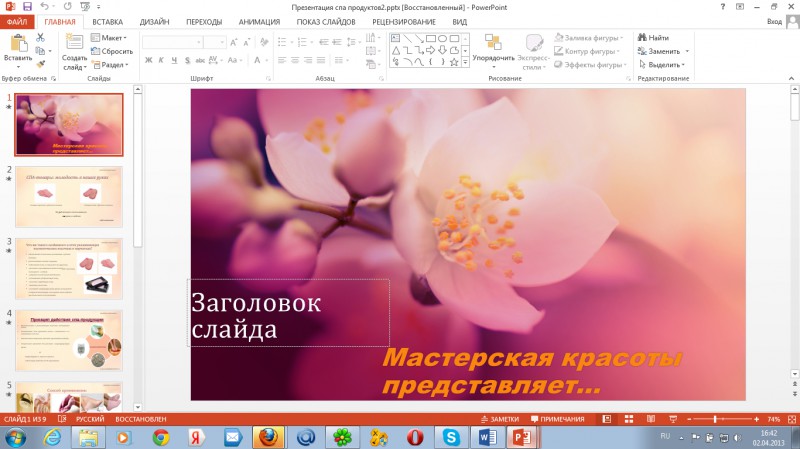The image size is (800, 449).
Task: Increase font size with the larger A icon
Action: tap(234, 42)
